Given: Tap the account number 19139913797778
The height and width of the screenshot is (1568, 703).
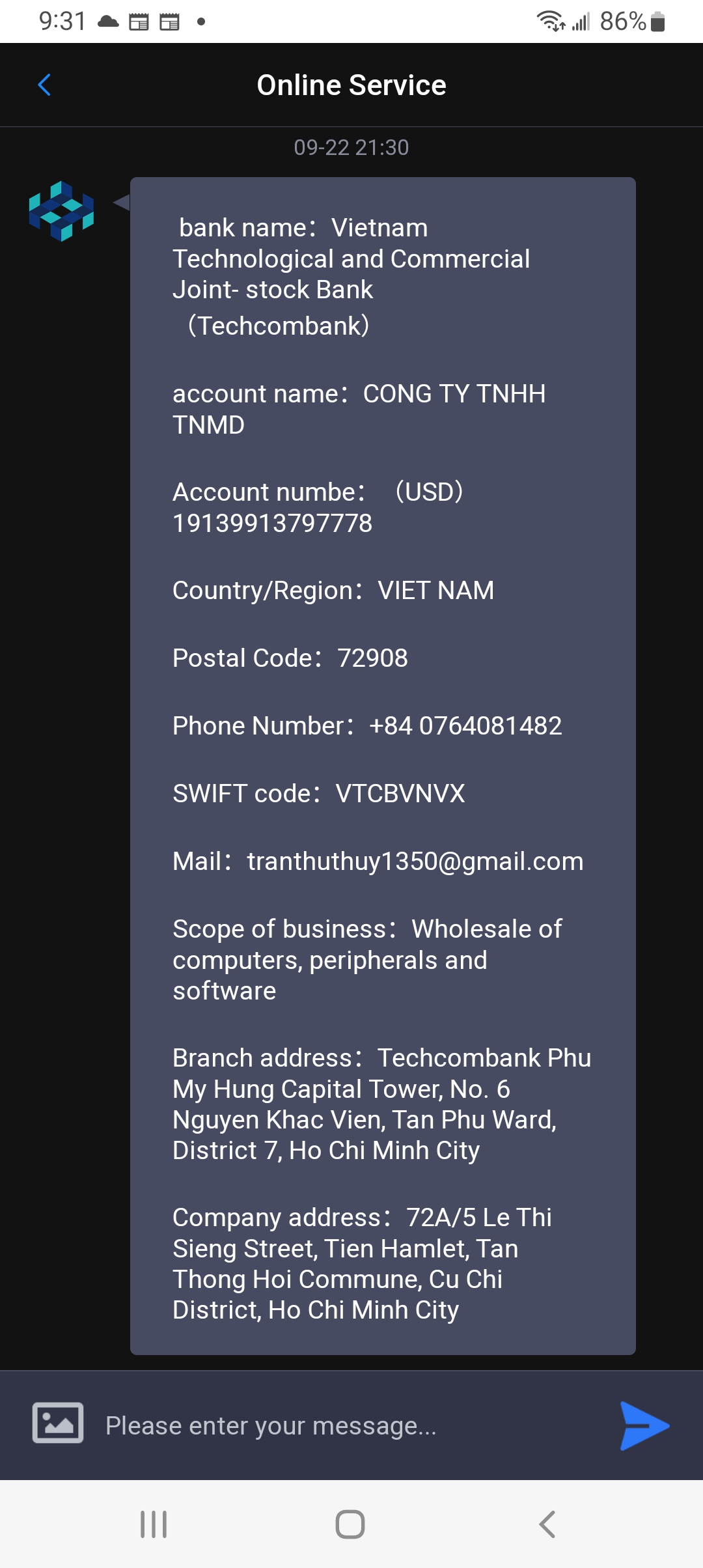Looking at the screenshot, I should (273, 524).
